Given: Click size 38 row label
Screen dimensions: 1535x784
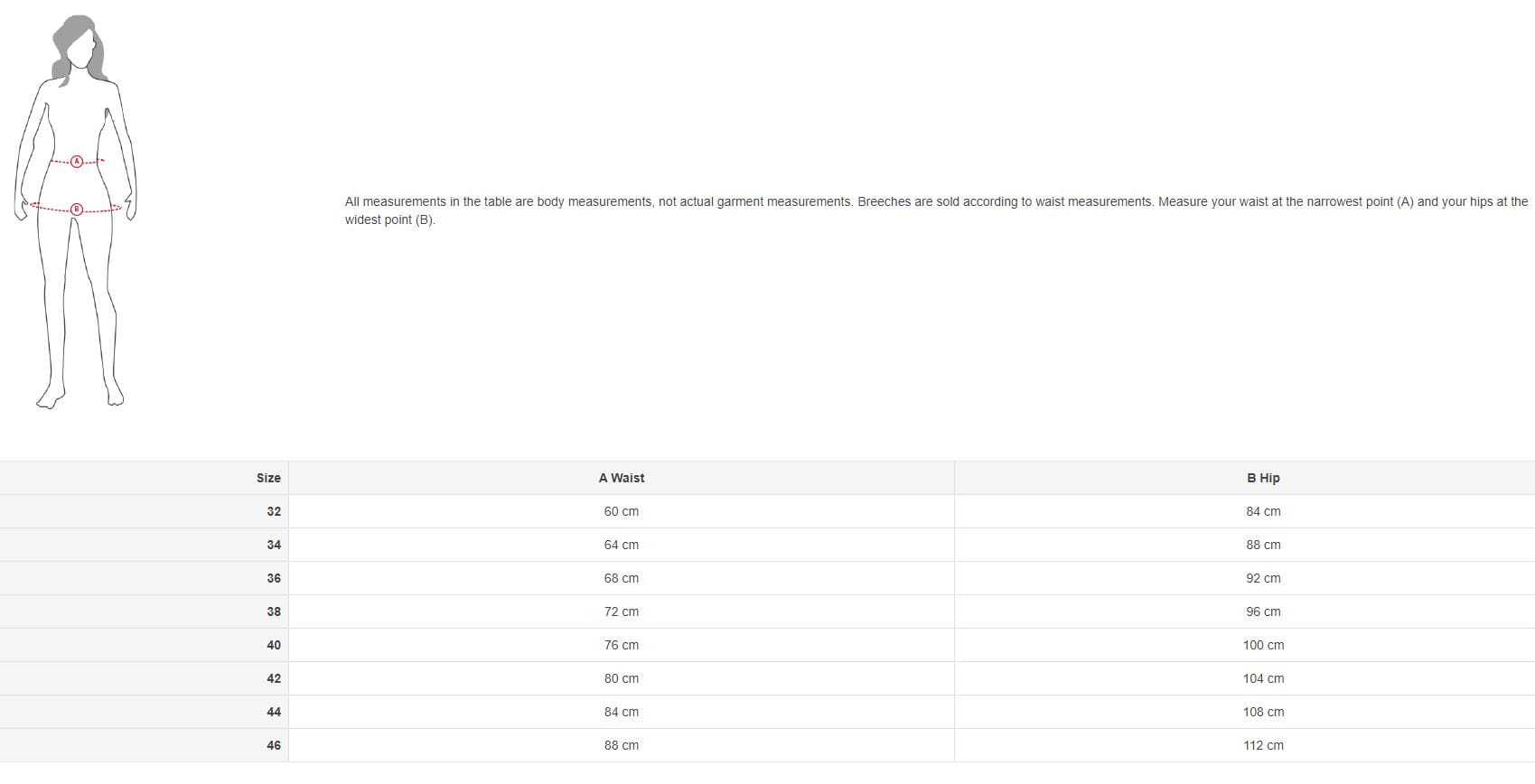Looking at the screenshot, I should pos(274,611).
